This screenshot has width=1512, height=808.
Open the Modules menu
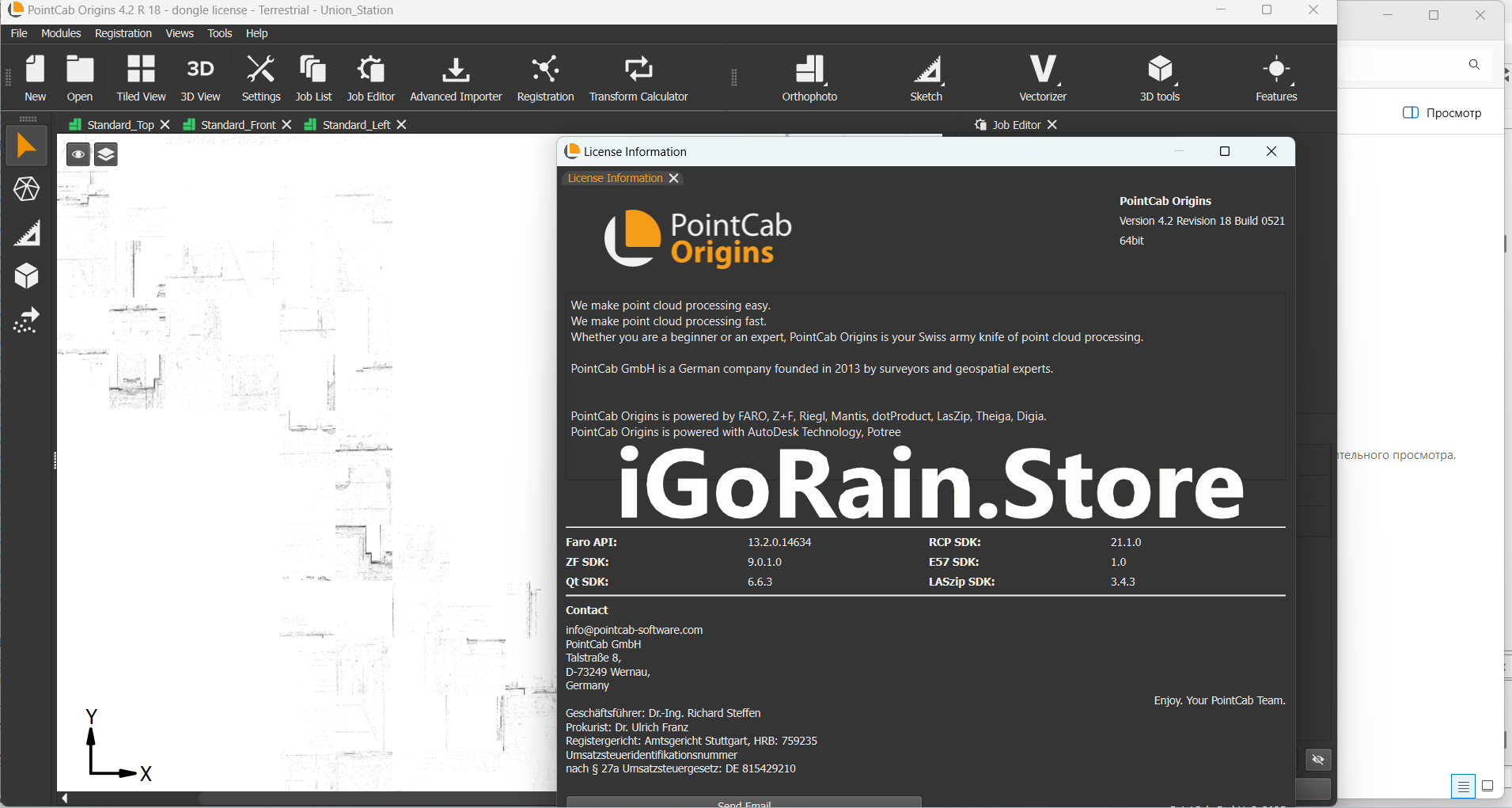[61, 33]
